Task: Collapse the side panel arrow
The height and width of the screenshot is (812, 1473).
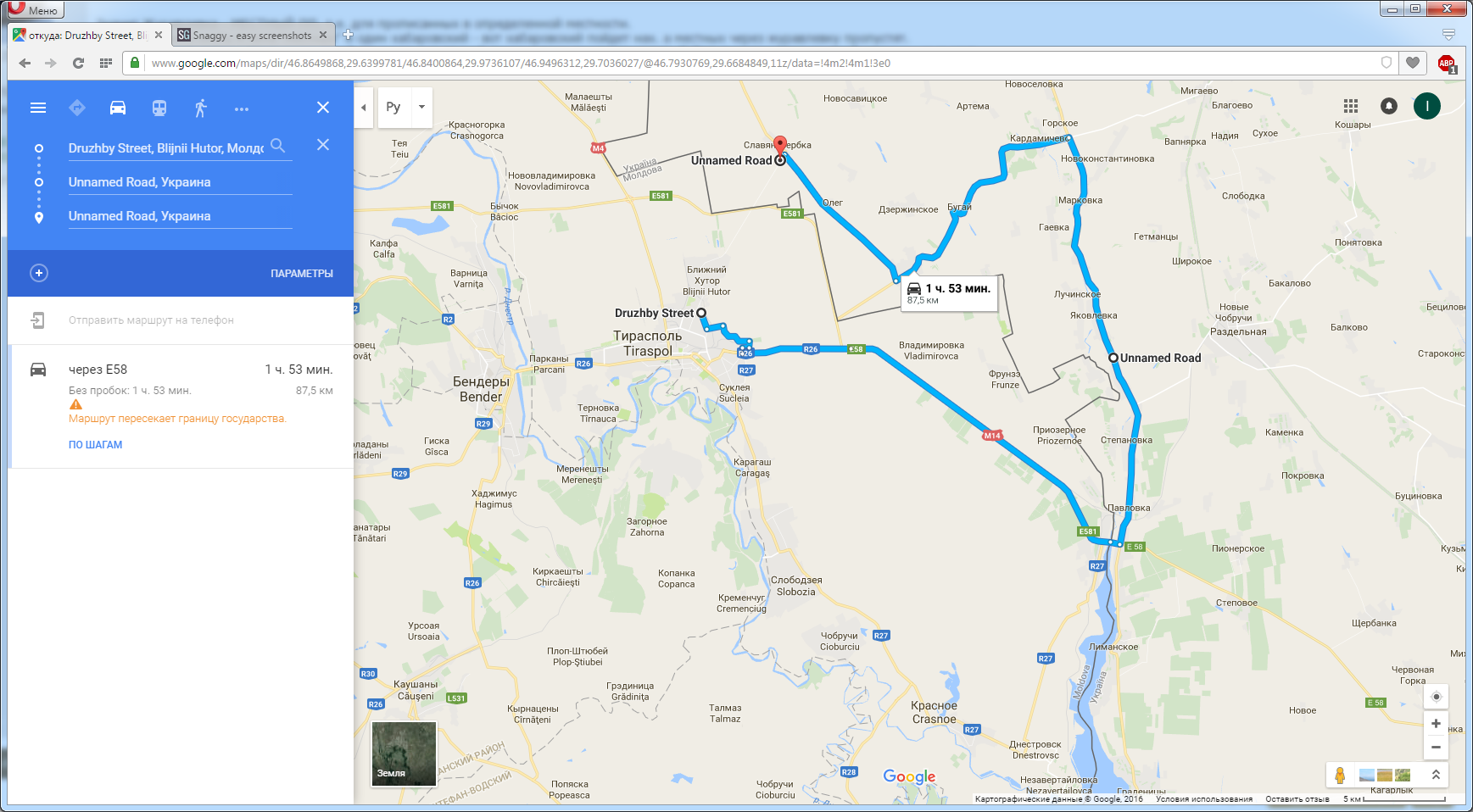Action: pos(364,108)
